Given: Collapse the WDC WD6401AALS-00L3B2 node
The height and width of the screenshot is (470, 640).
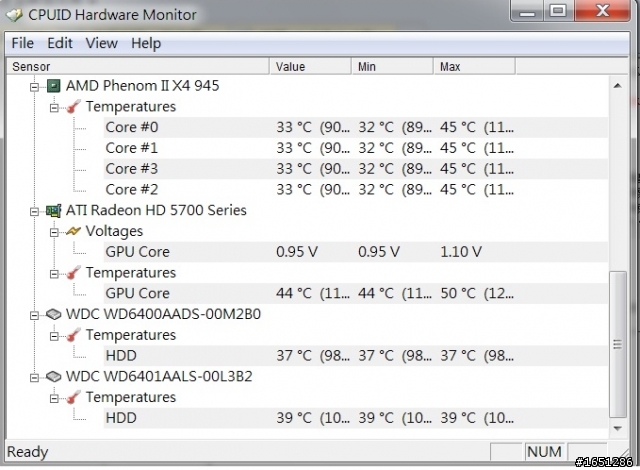Looking at the screenshot, I should [35, 378].
